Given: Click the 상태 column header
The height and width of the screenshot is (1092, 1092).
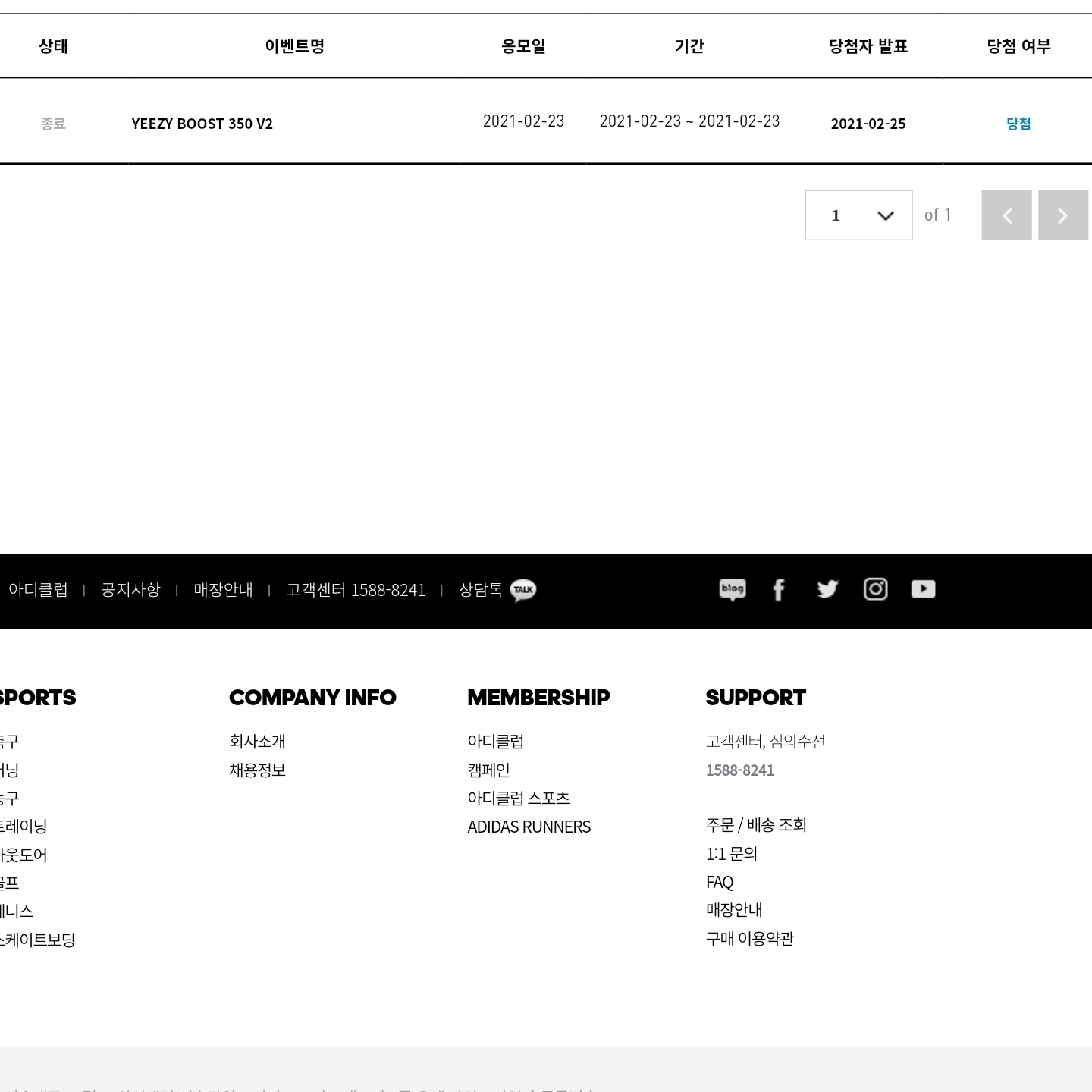Looking at the screenshot, I should coord(53,46).
